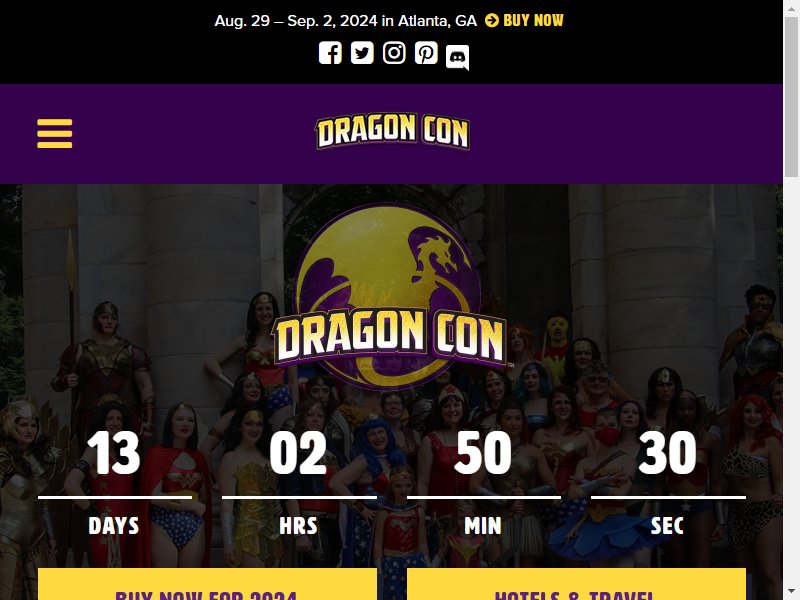Click the 02 hours countdown number
Viewport: 800px width, 600px height.
[298, 453]
